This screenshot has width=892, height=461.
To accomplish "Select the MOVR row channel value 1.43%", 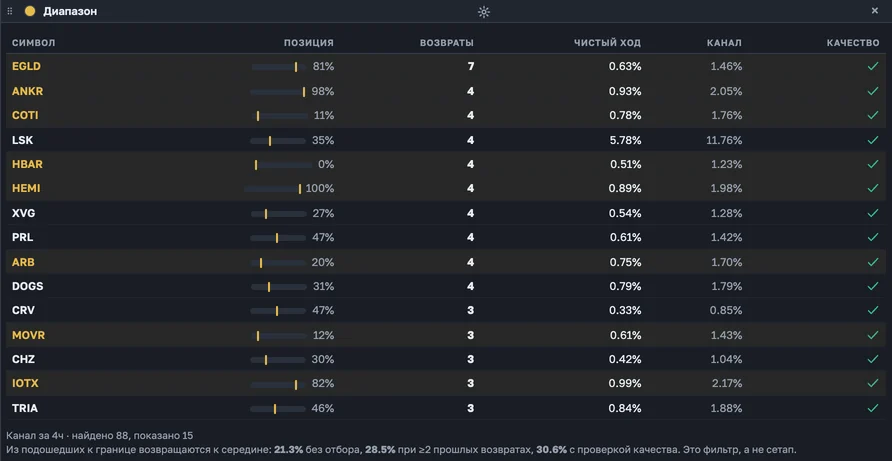I will tap(727, 335).
